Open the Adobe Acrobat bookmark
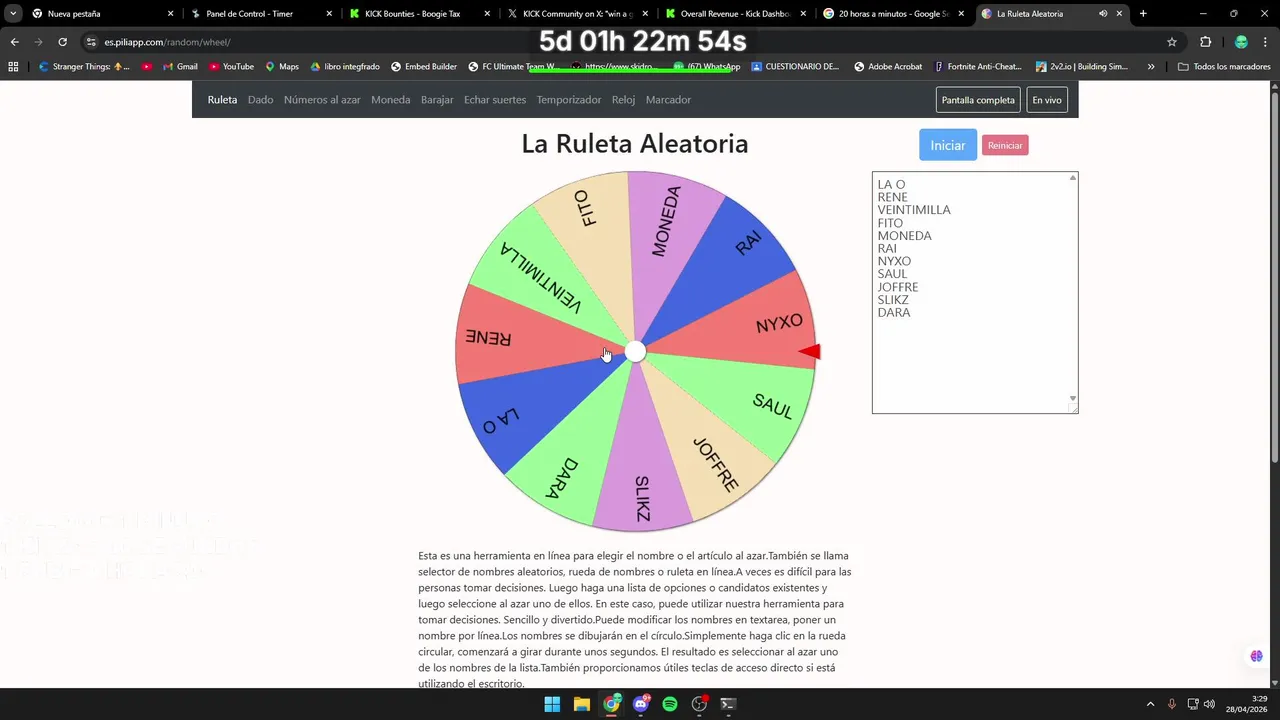The height and width of the screenshot is (720, 1280). [888, 67]
